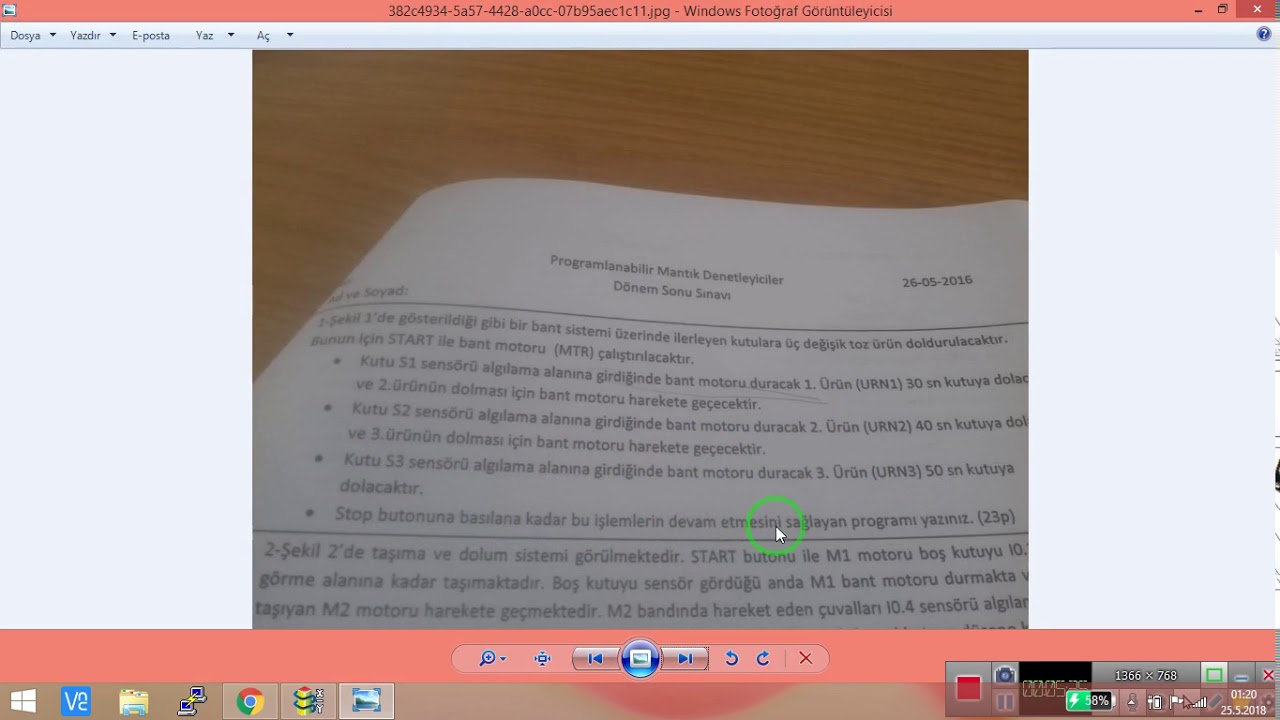The height and width of the screenshot is (720, 1280).
Task: Delete the photo with red X icon
Action: [806, 658]
